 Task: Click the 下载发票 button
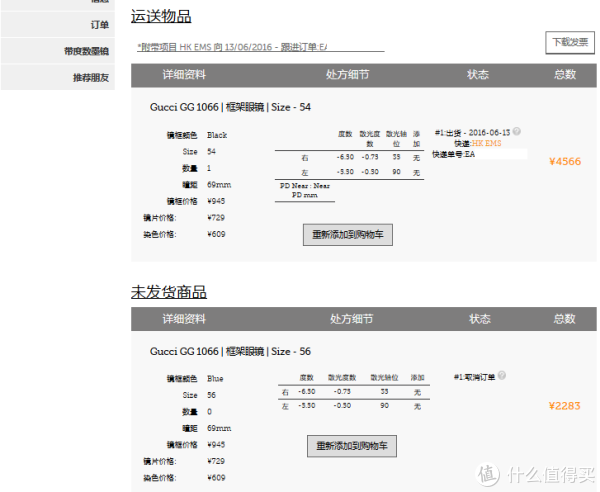[x=566, y=42]
